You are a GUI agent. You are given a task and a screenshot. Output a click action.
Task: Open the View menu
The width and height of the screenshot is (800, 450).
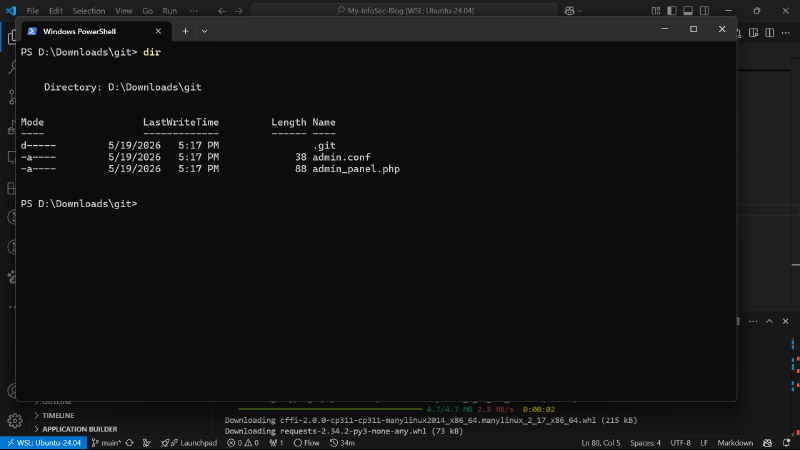[x=123, y=11]
